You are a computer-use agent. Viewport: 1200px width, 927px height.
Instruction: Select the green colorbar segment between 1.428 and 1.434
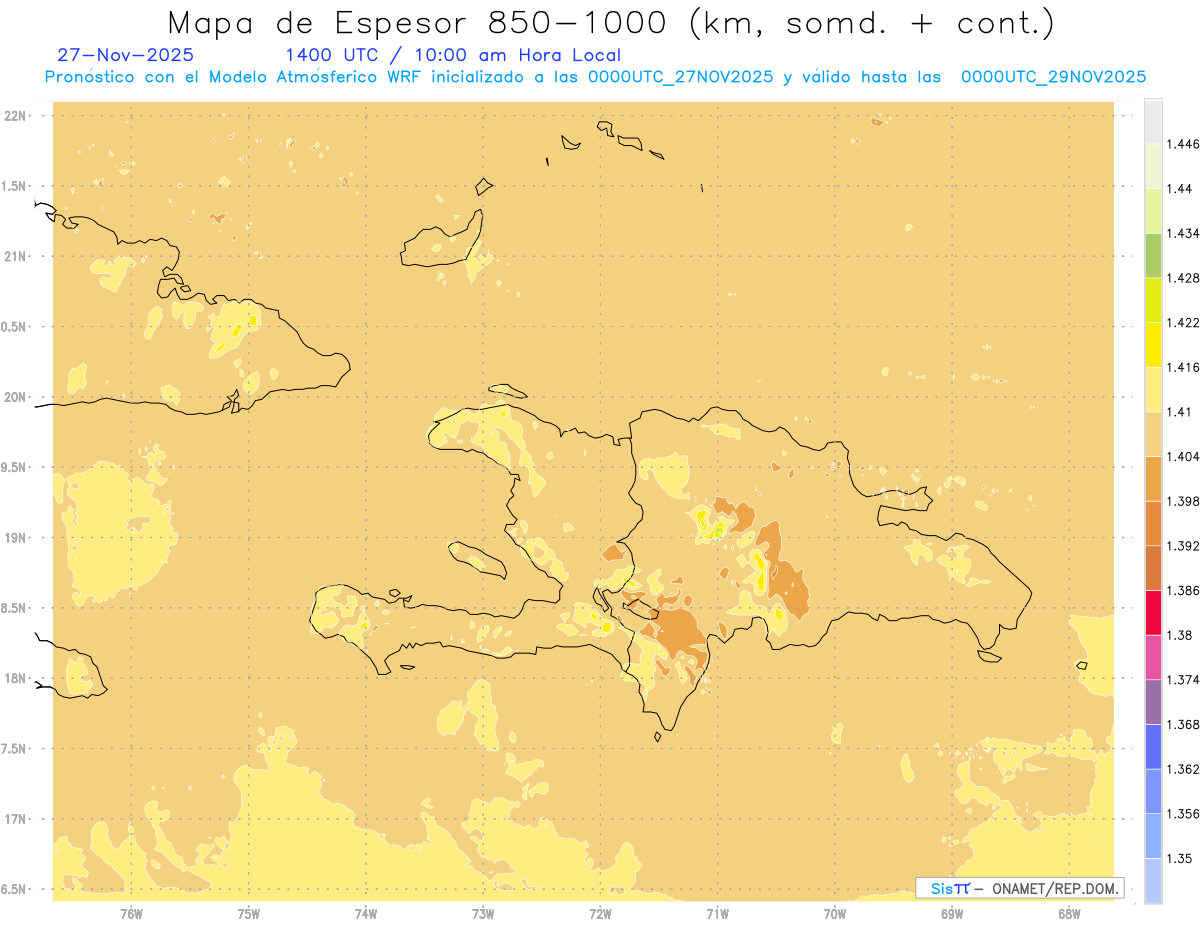1153,255
